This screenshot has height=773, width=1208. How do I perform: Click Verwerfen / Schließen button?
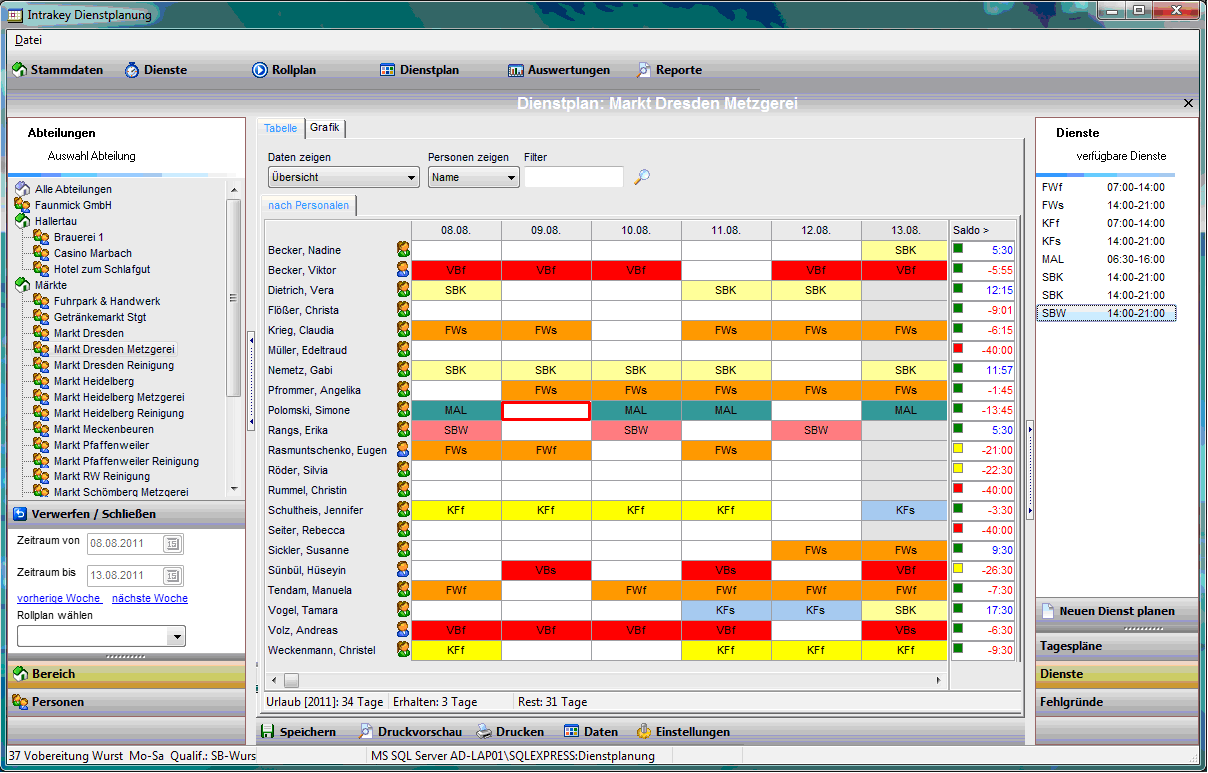click(x=126, y=514)
